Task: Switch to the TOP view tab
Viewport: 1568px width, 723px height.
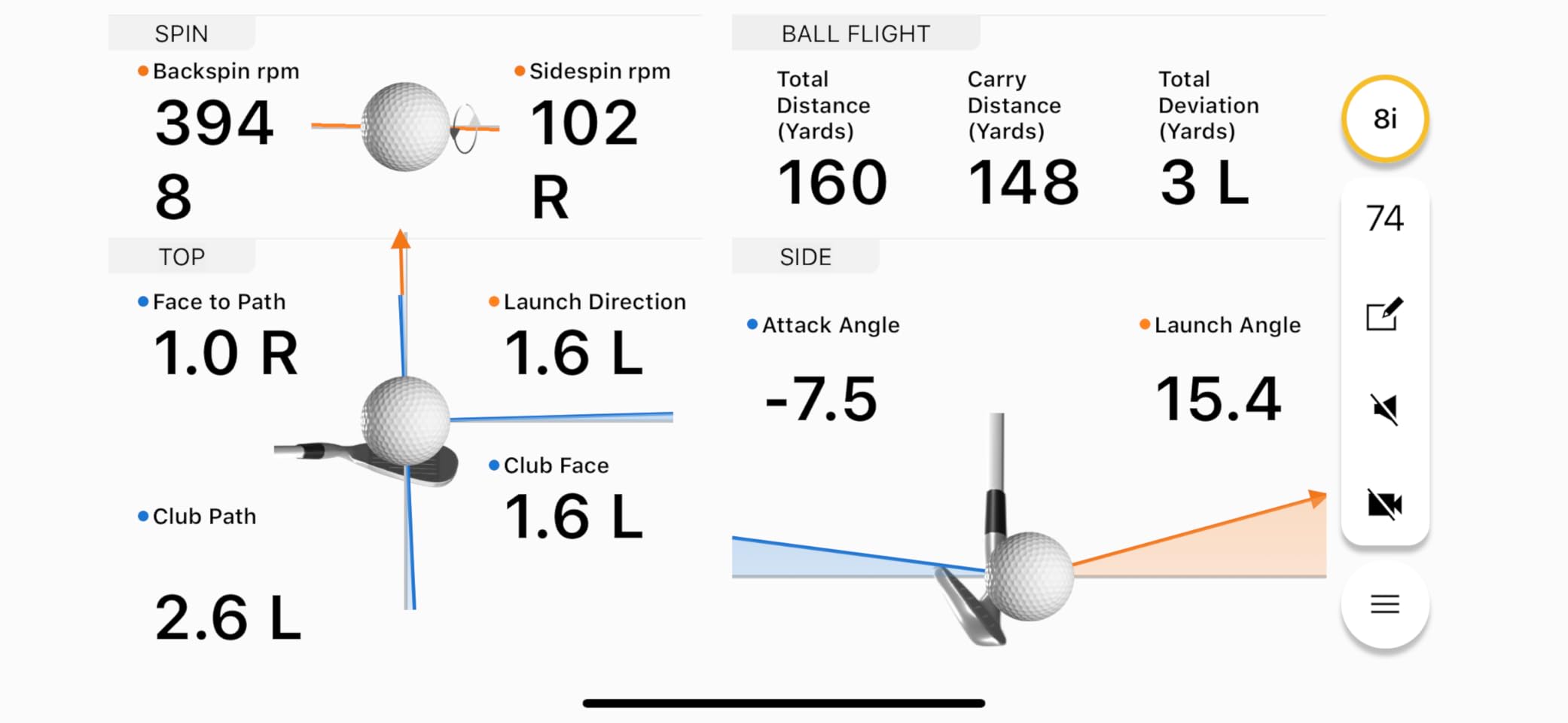Action: click(181, 256)
